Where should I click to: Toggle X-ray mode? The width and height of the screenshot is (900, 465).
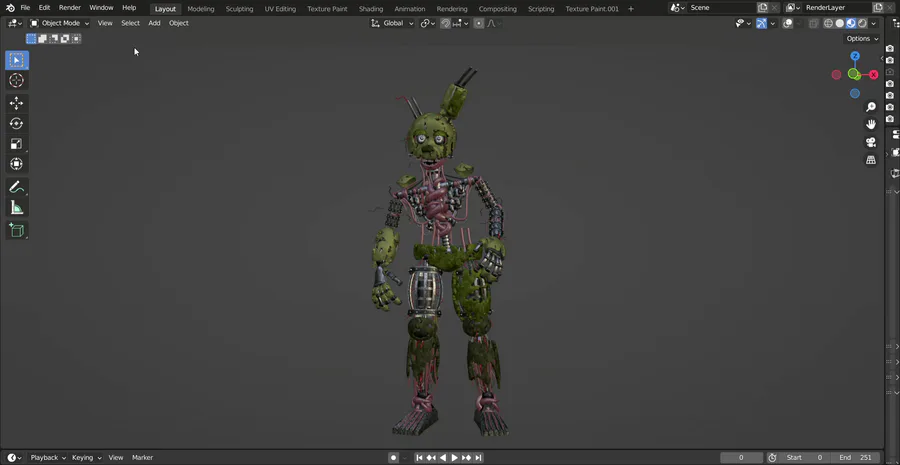[813, 24]
